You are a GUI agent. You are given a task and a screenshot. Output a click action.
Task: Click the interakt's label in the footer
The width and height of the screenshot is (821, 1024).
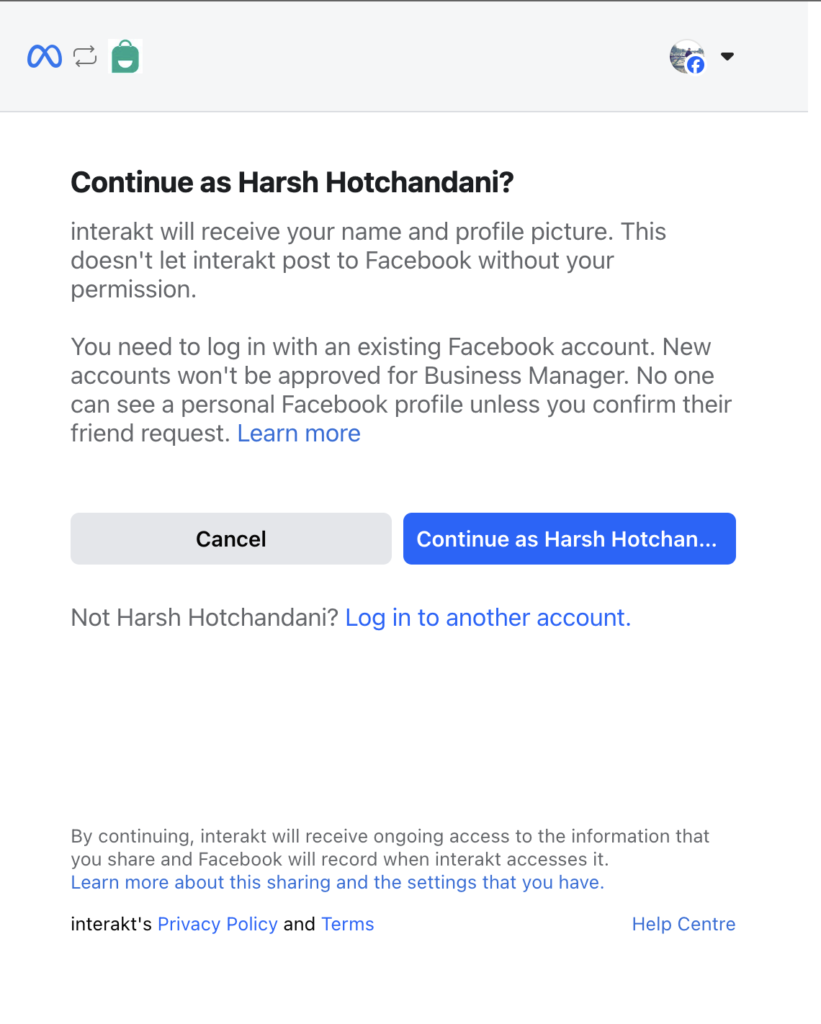pos(111,924)
